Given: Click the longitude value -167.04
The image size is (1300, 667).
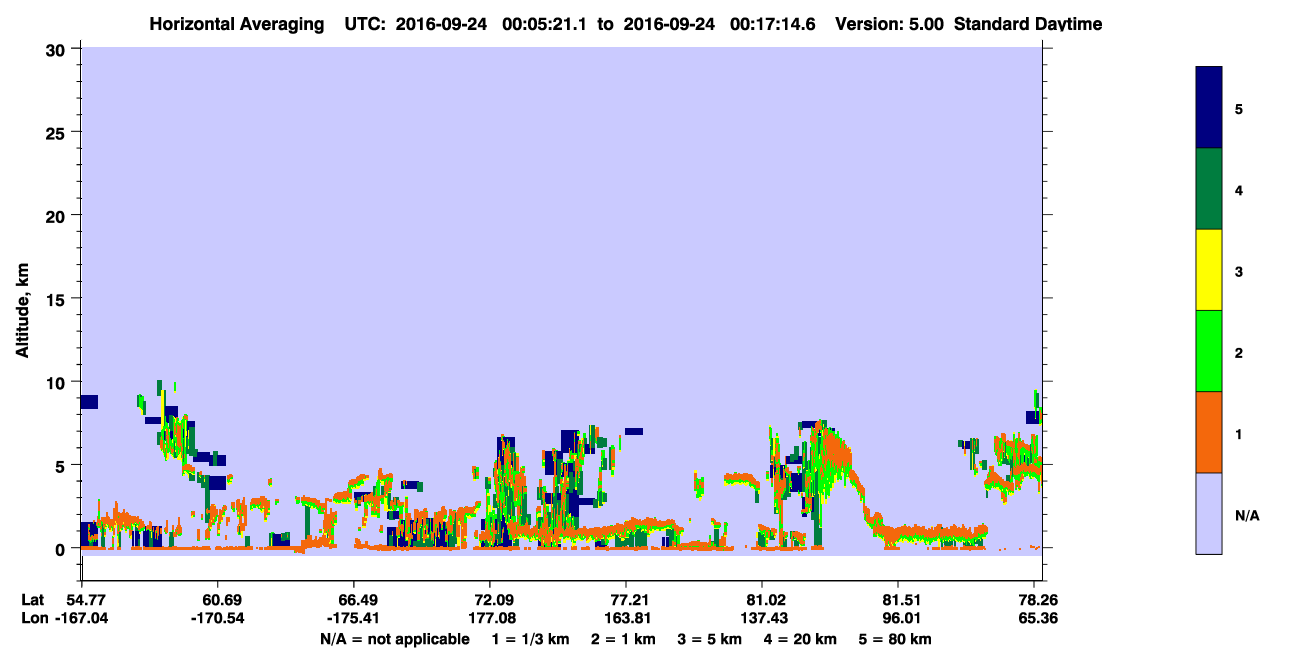Looking at the screenshot, I should pos(81,618).
